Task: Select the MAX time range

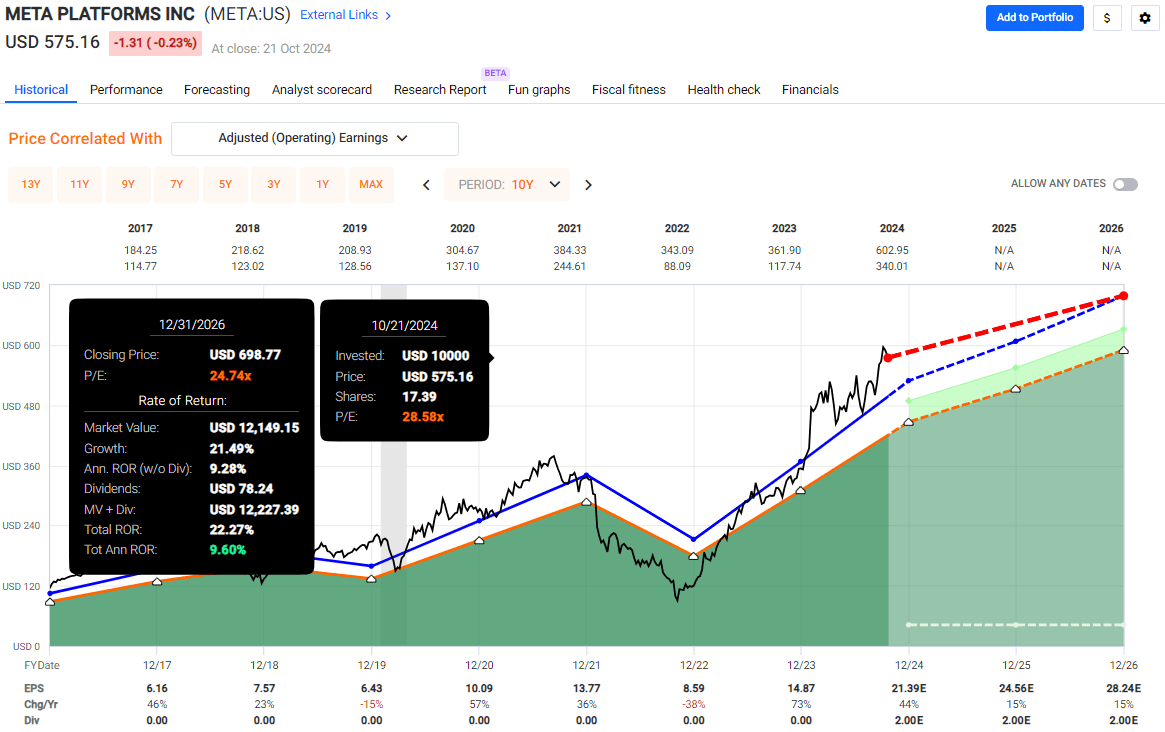Action: 370,184
